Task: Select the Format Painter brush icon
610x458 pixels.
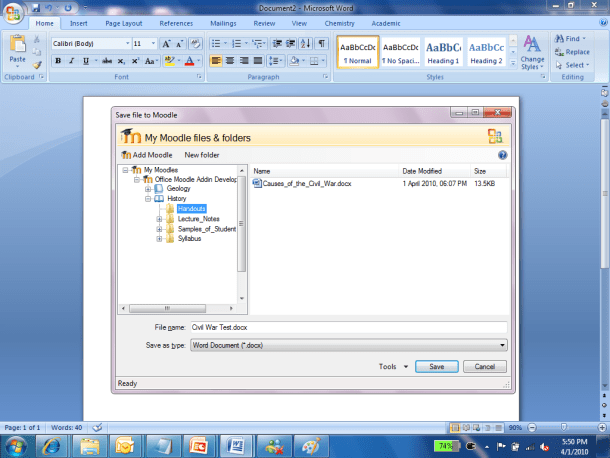Action: point(37,65)
